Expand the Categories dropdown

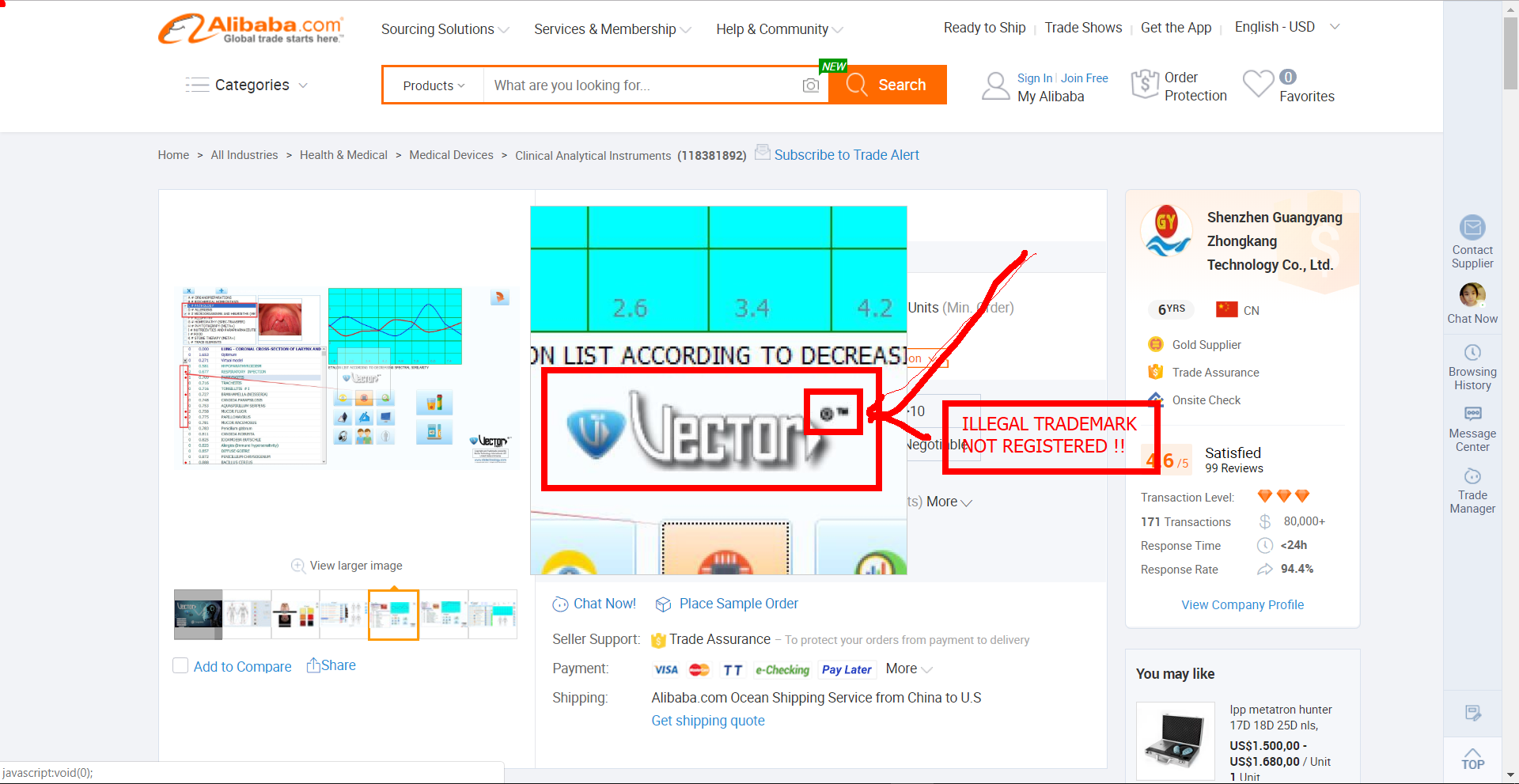(x=247, y=85)
